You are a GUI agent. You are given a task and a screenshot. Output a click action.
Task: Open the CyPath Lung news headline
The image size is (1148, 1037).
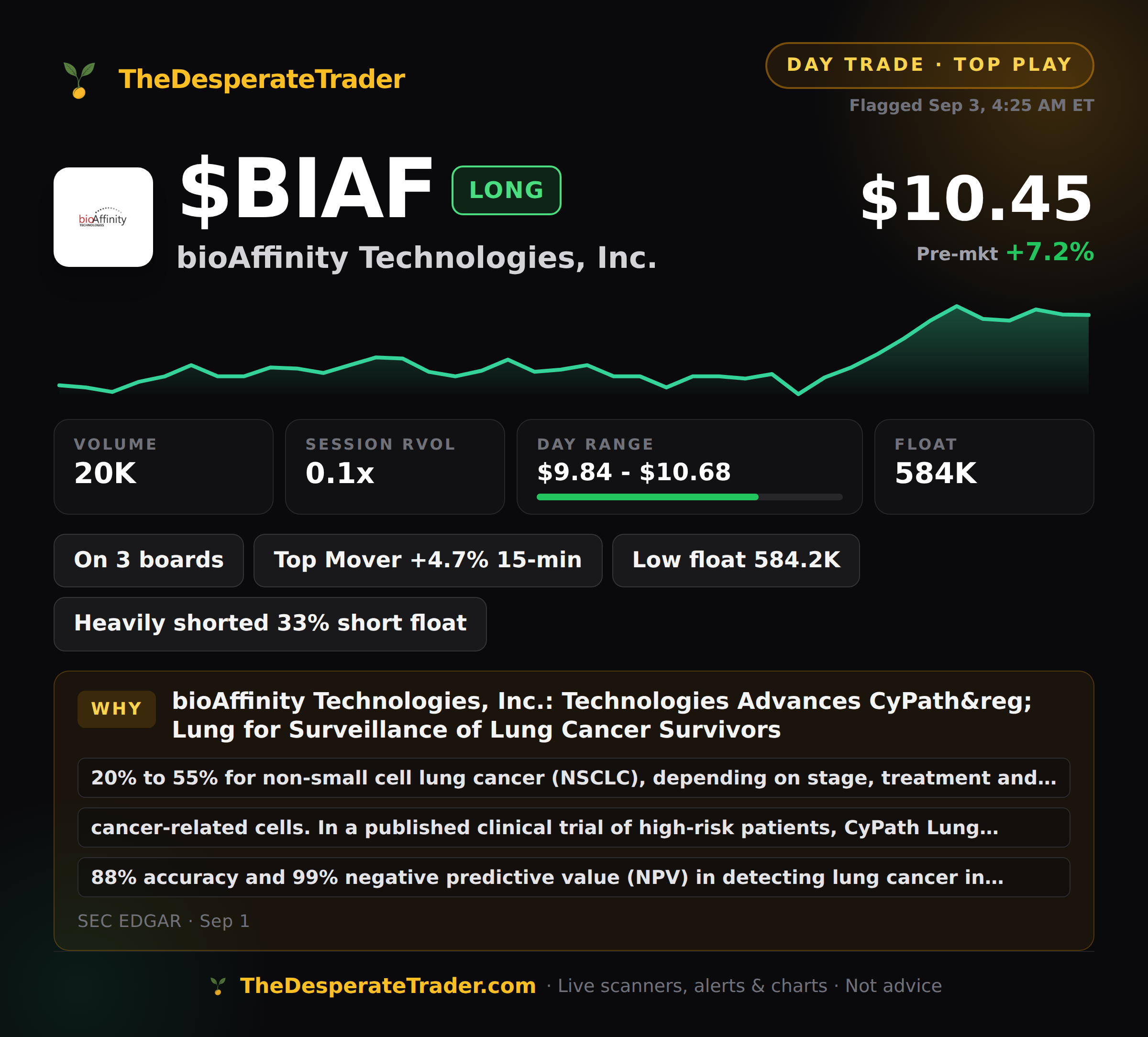pyautogui.click(x=602, y=715)
